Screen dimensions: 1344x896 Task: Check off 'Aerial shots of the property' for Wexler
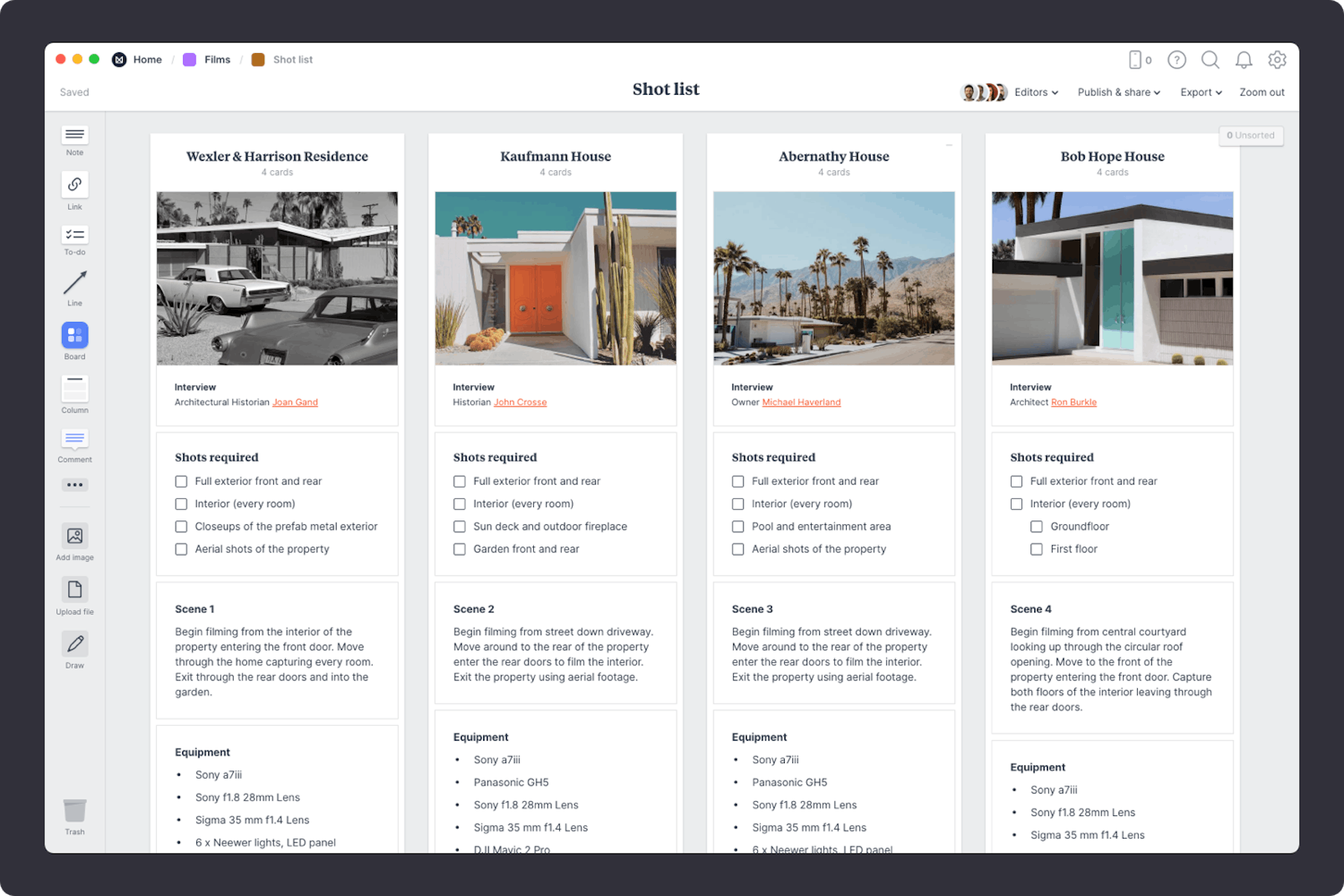point(181,549)
